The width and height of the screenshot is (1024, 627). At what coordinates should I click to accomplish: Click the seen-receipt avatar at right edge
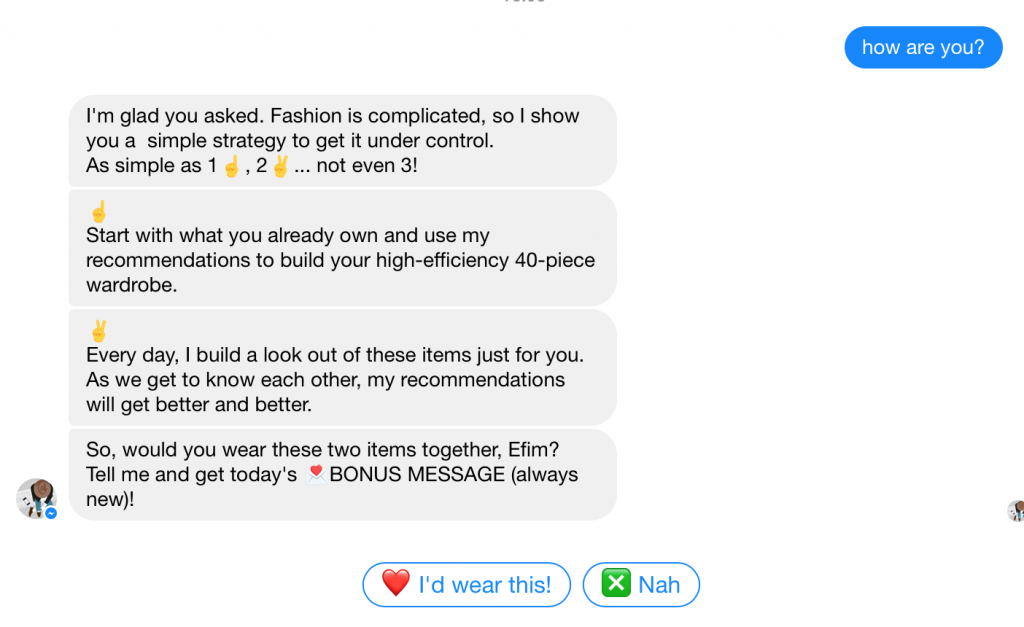tap(1016, 511)
